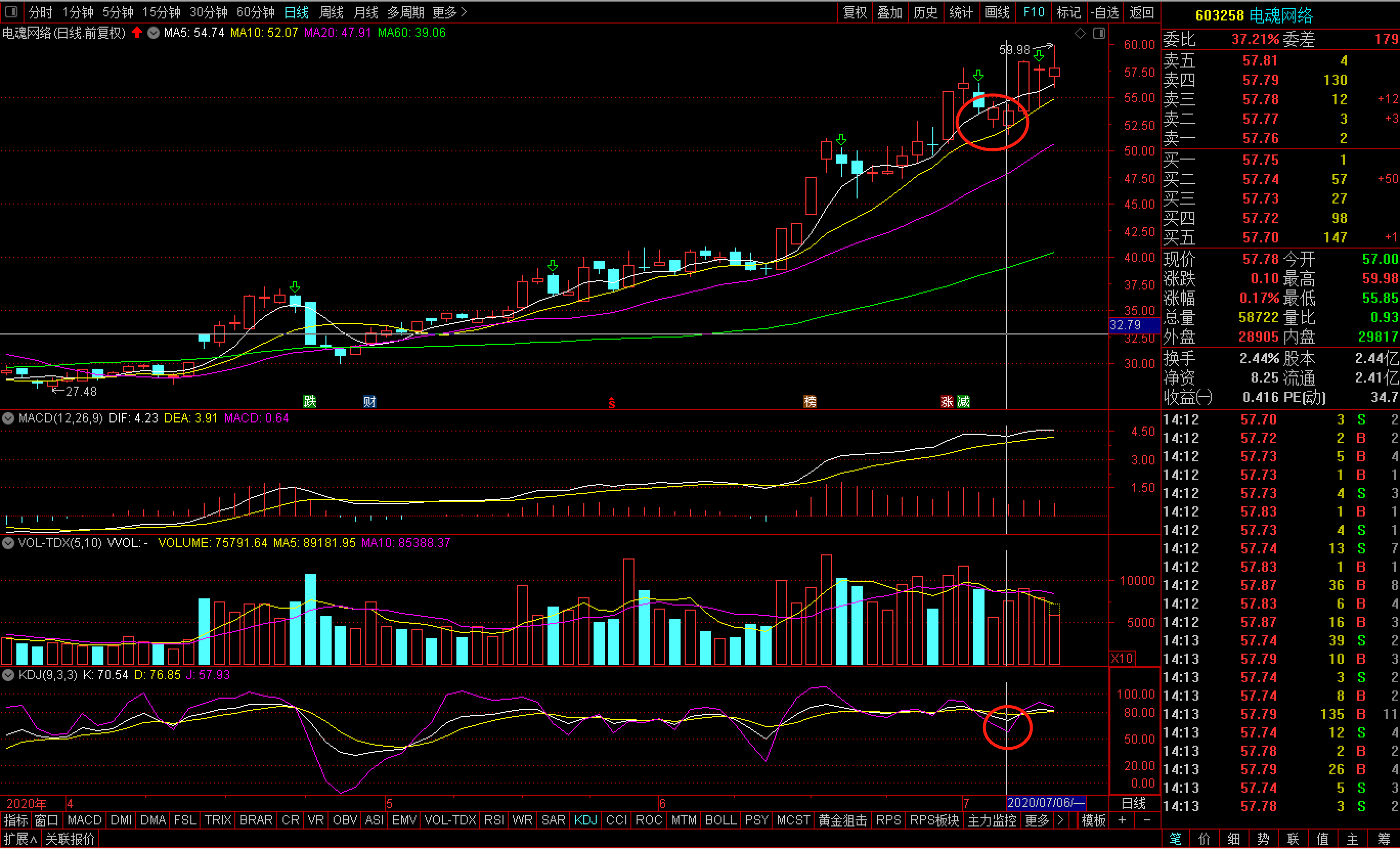Open the 指标 indicator menu
1400x850 pixels.
tap(15, 821)
